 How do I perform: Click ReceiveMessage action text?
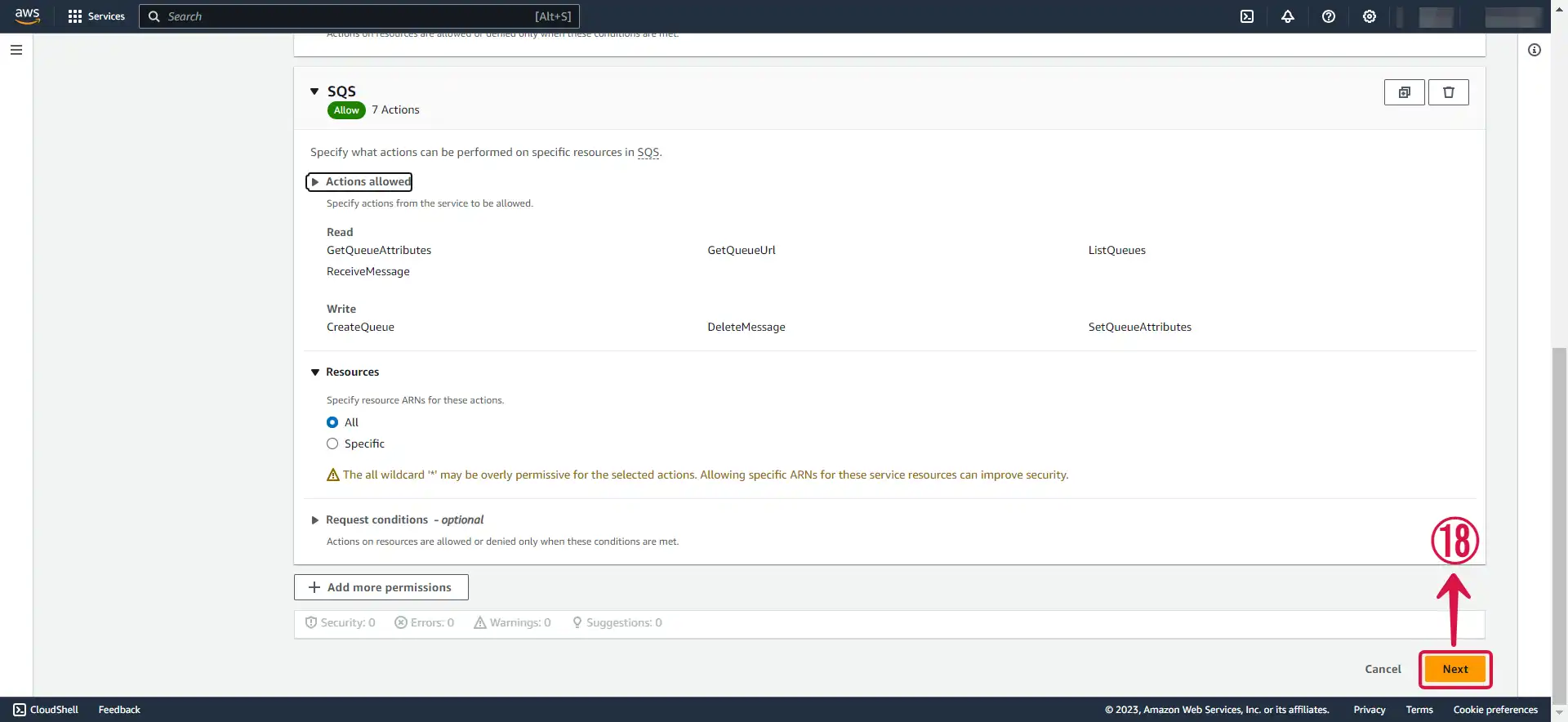pyautogui.click(x=368, y=271)
